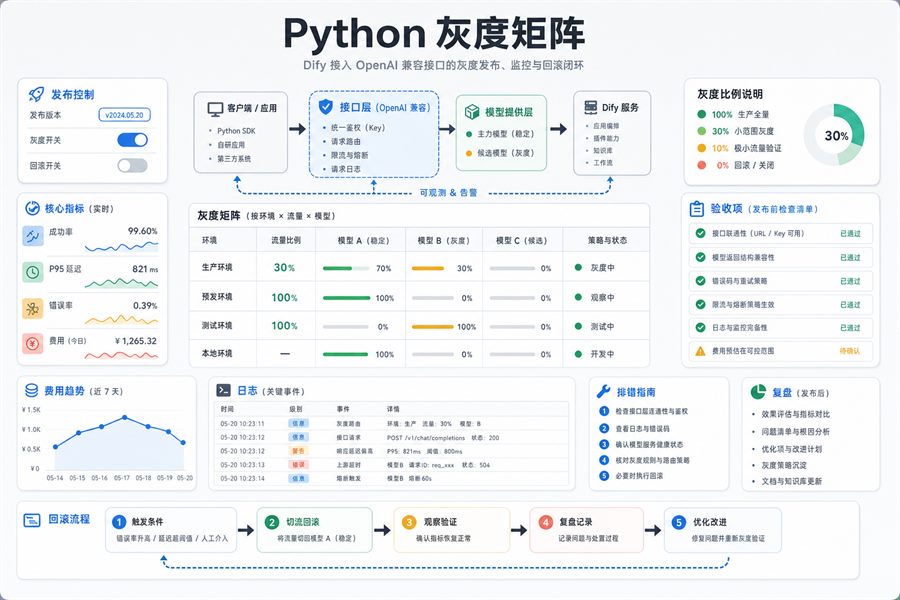900x600 pixels.
Task: Click the 复盘 green pie chart icon
Action: (x=758, y=392)
